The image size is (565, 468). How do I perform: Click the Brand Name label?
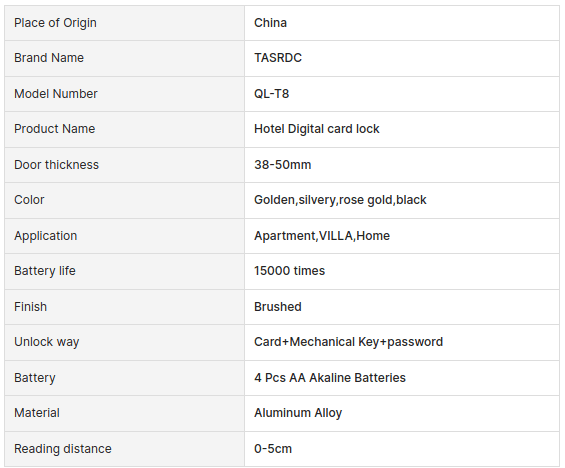click(49, 58)
